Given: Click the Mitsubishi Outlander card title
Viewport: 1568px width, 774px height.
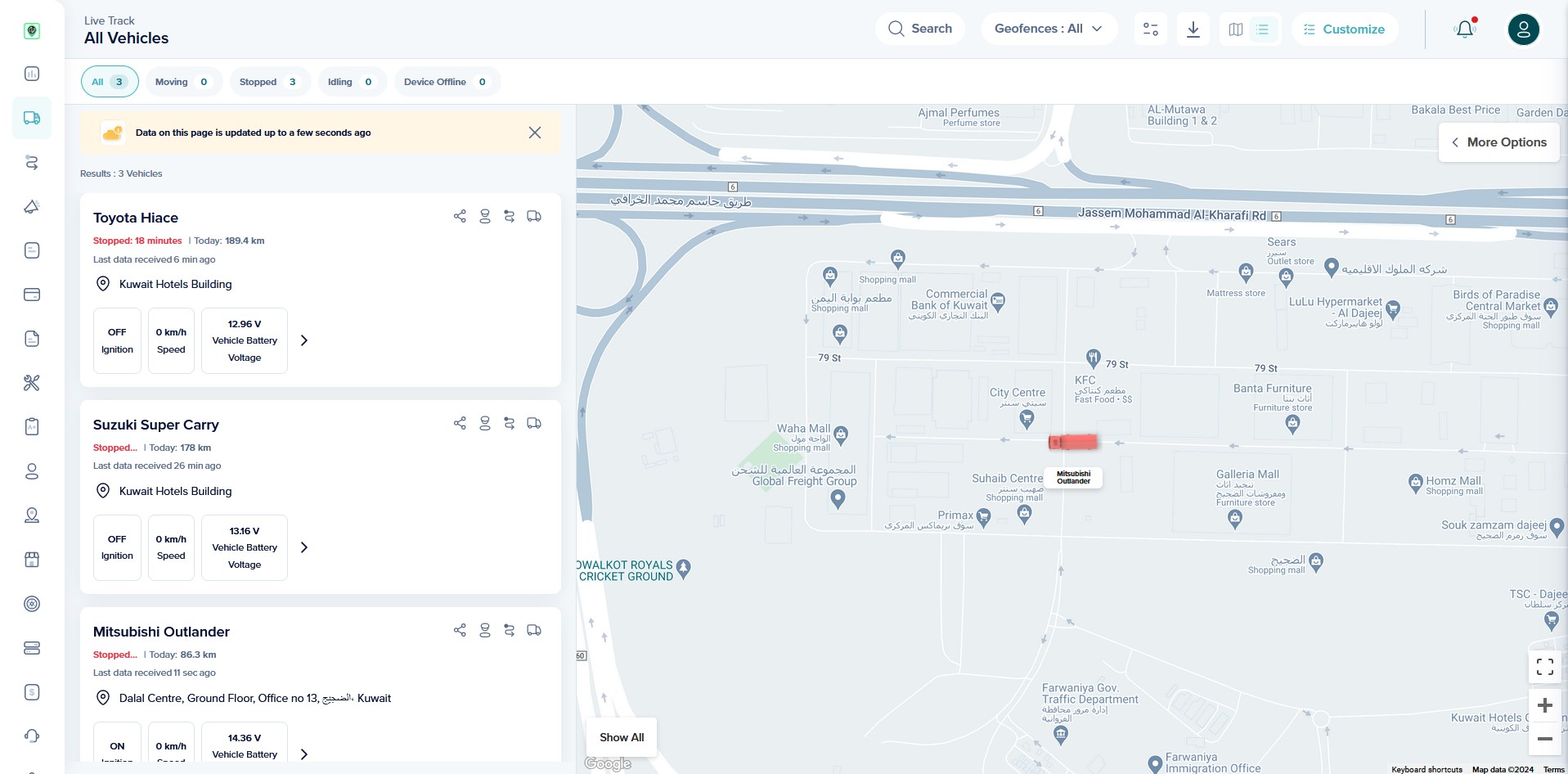Looking at the screenshot, I should coord(161,632).
